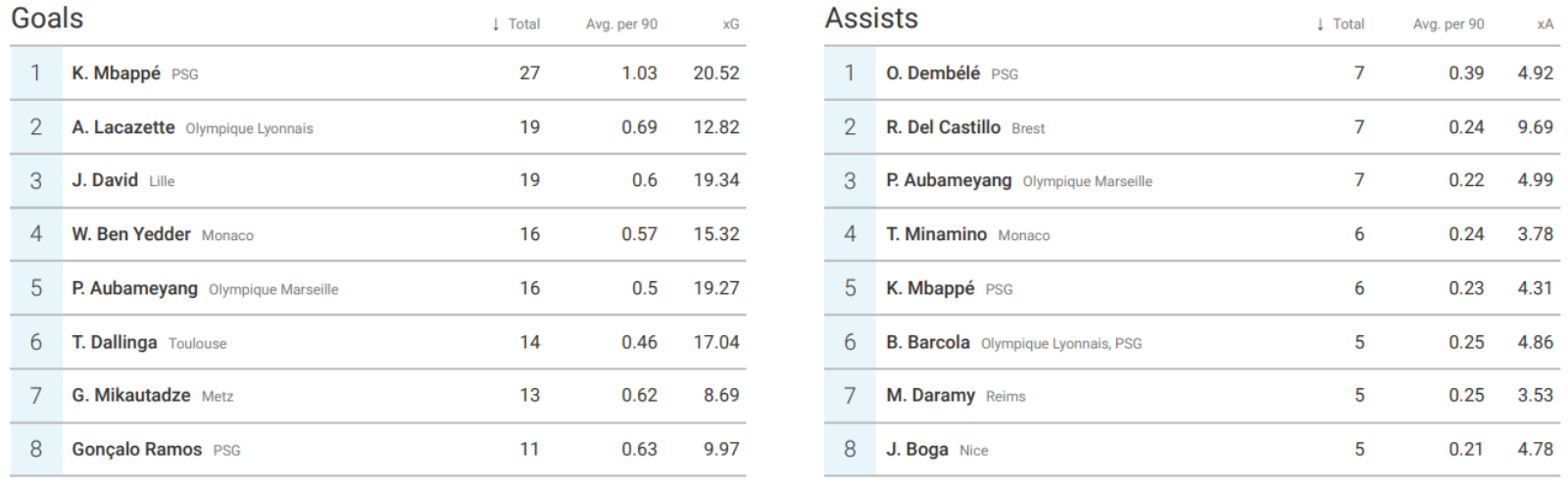
Task: Open T. Minamino player profile
Action: 936,234
